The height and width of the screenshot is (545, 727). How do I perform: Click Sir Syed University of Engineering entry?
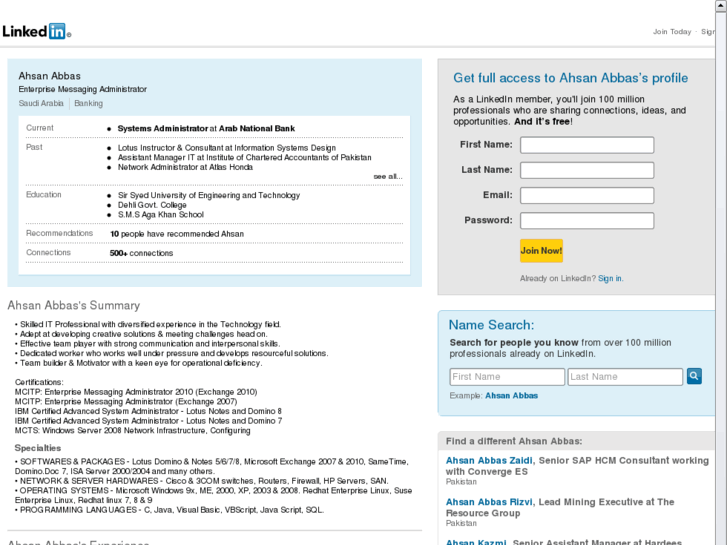point(209,195)
